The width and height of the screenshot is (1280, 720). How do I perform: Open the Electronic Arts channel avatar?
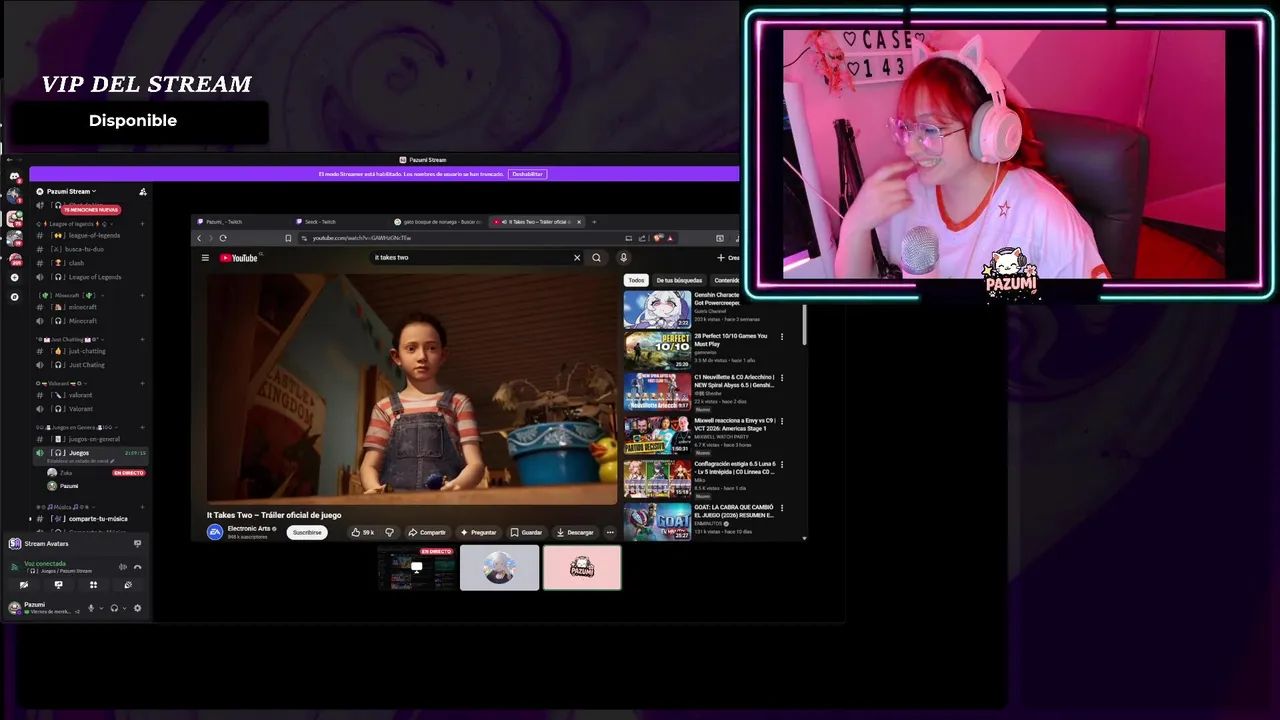[x=215, y=532]
